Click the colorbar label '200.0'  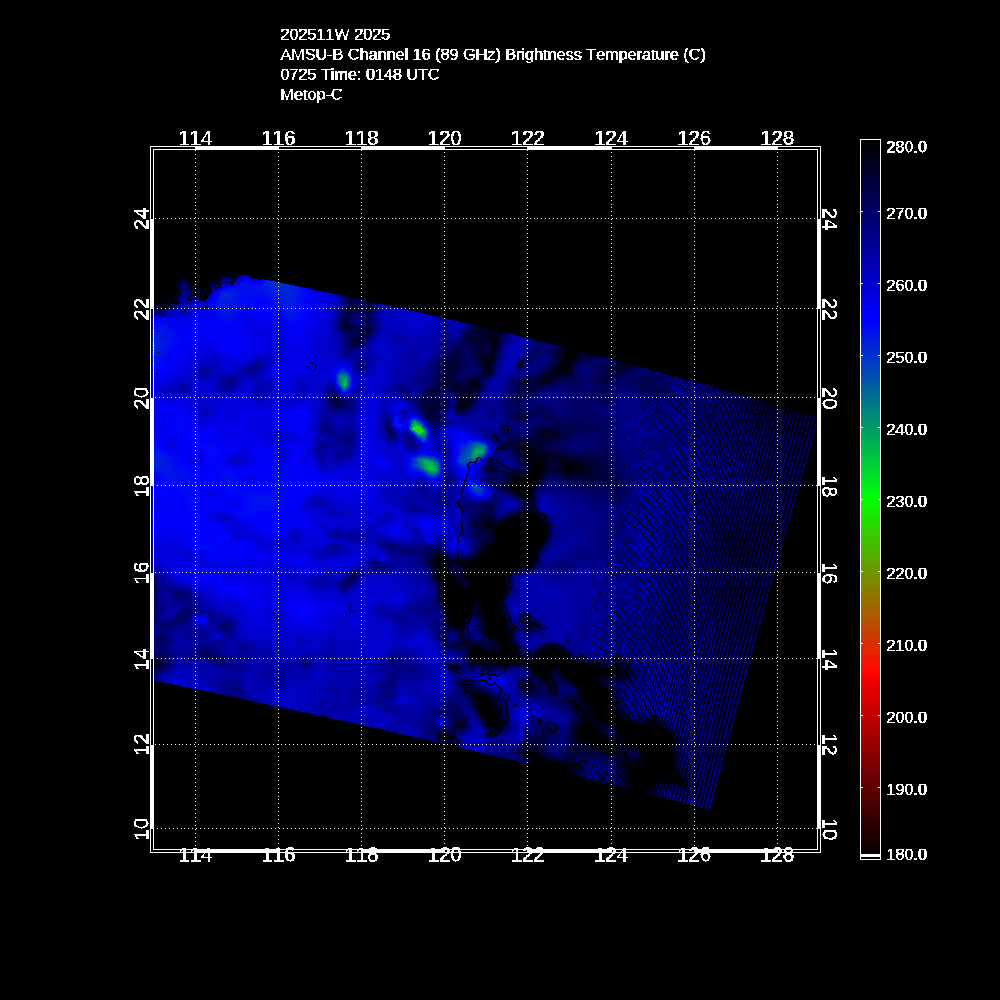(x=906, y=717)
